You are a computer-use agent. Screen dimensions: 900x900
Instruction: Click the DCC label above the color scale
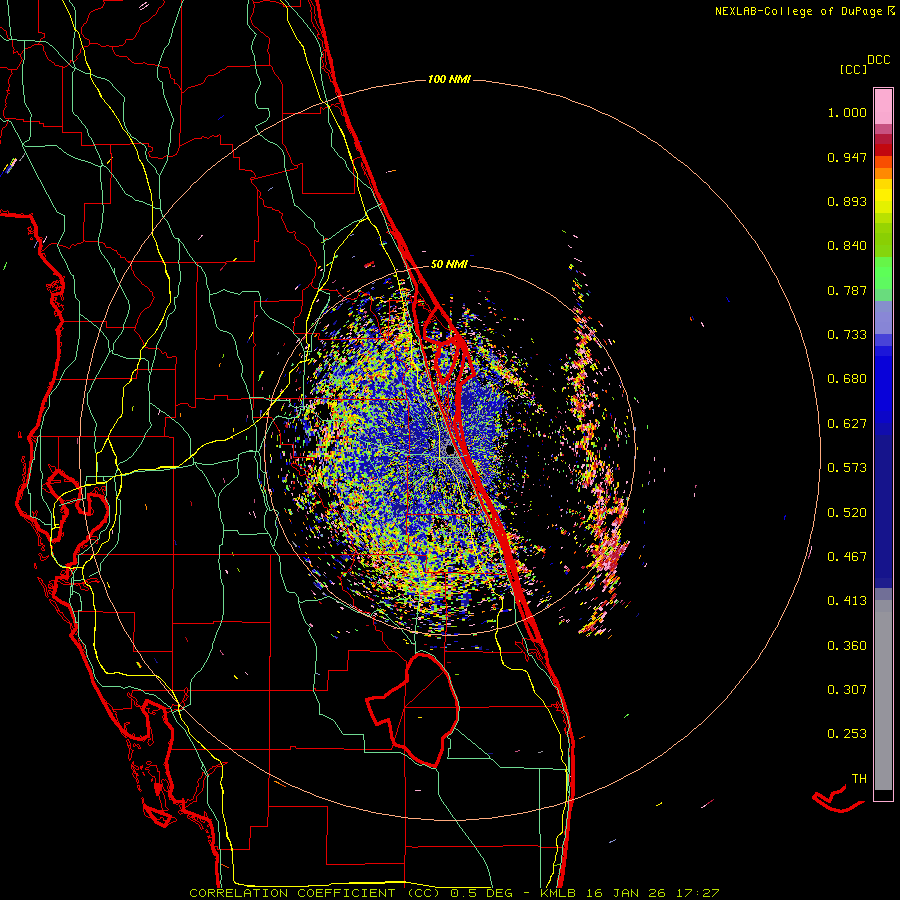(879, 60)
